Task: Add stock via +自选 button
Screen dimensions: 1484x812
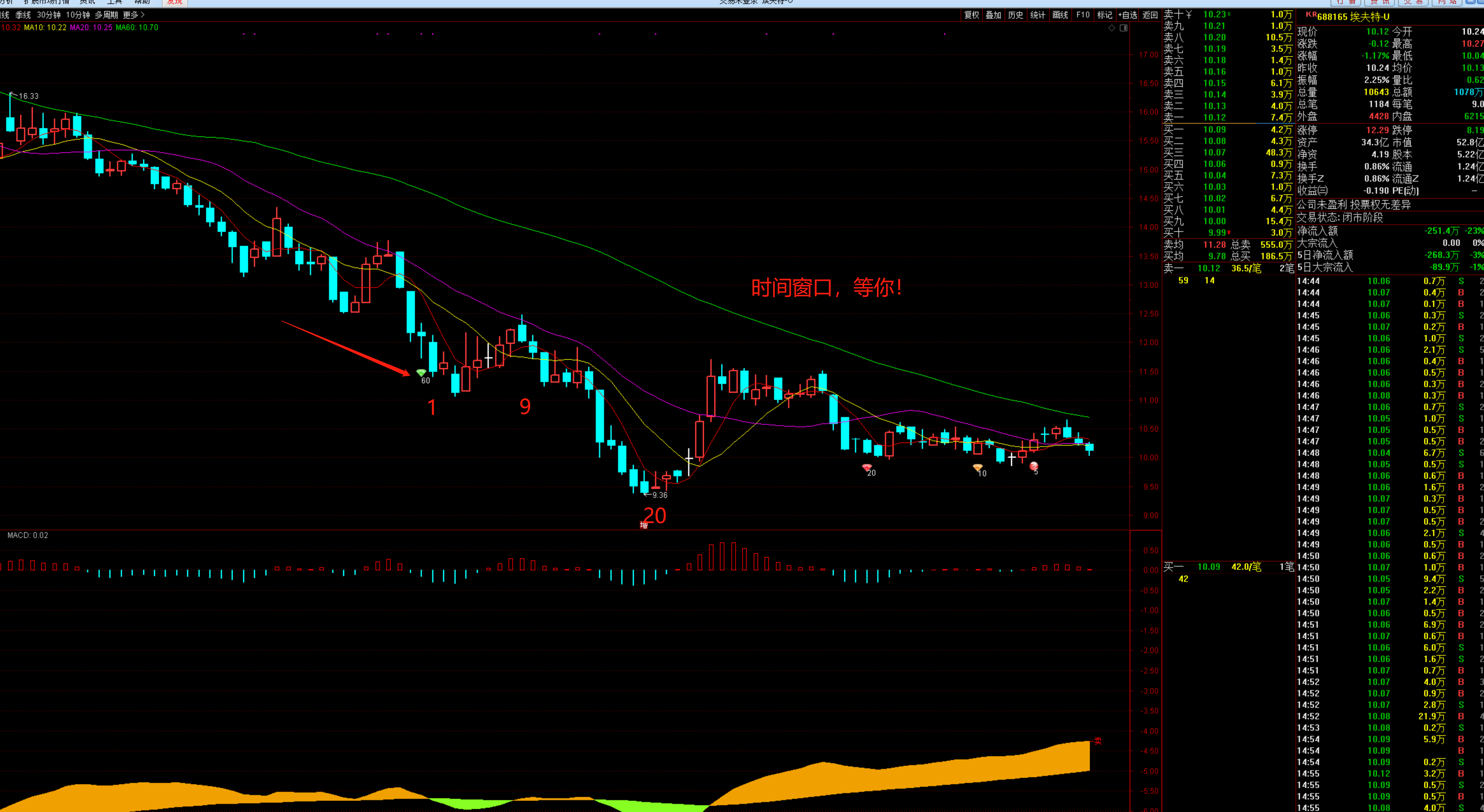Action: pos(1127,15)
